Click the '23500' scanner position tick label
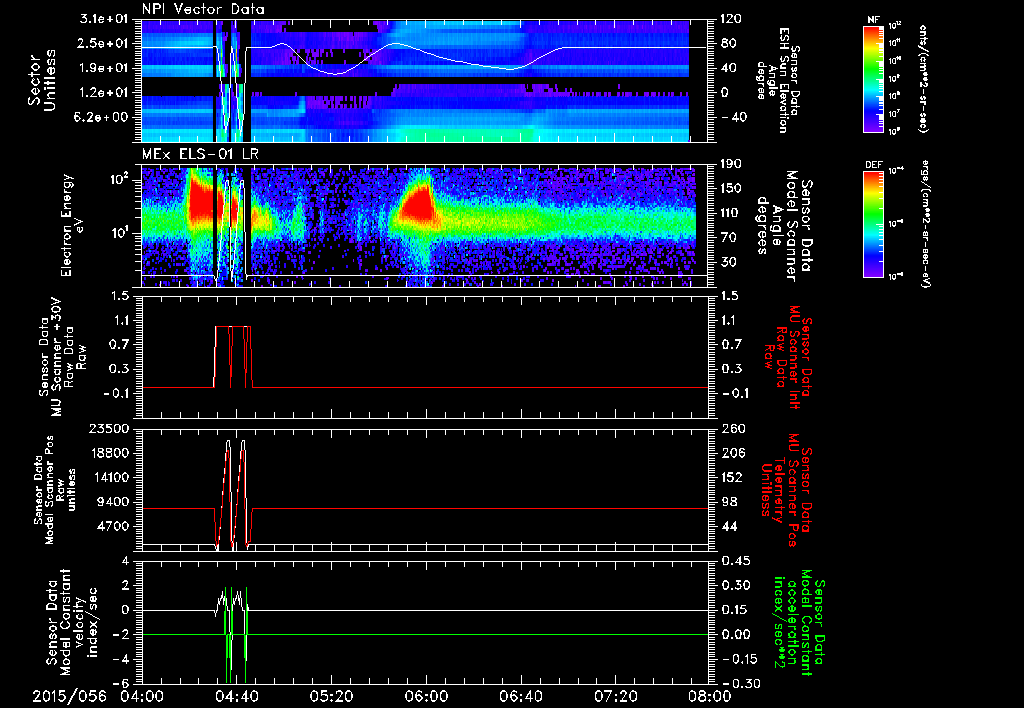 [x=110, y=429]
